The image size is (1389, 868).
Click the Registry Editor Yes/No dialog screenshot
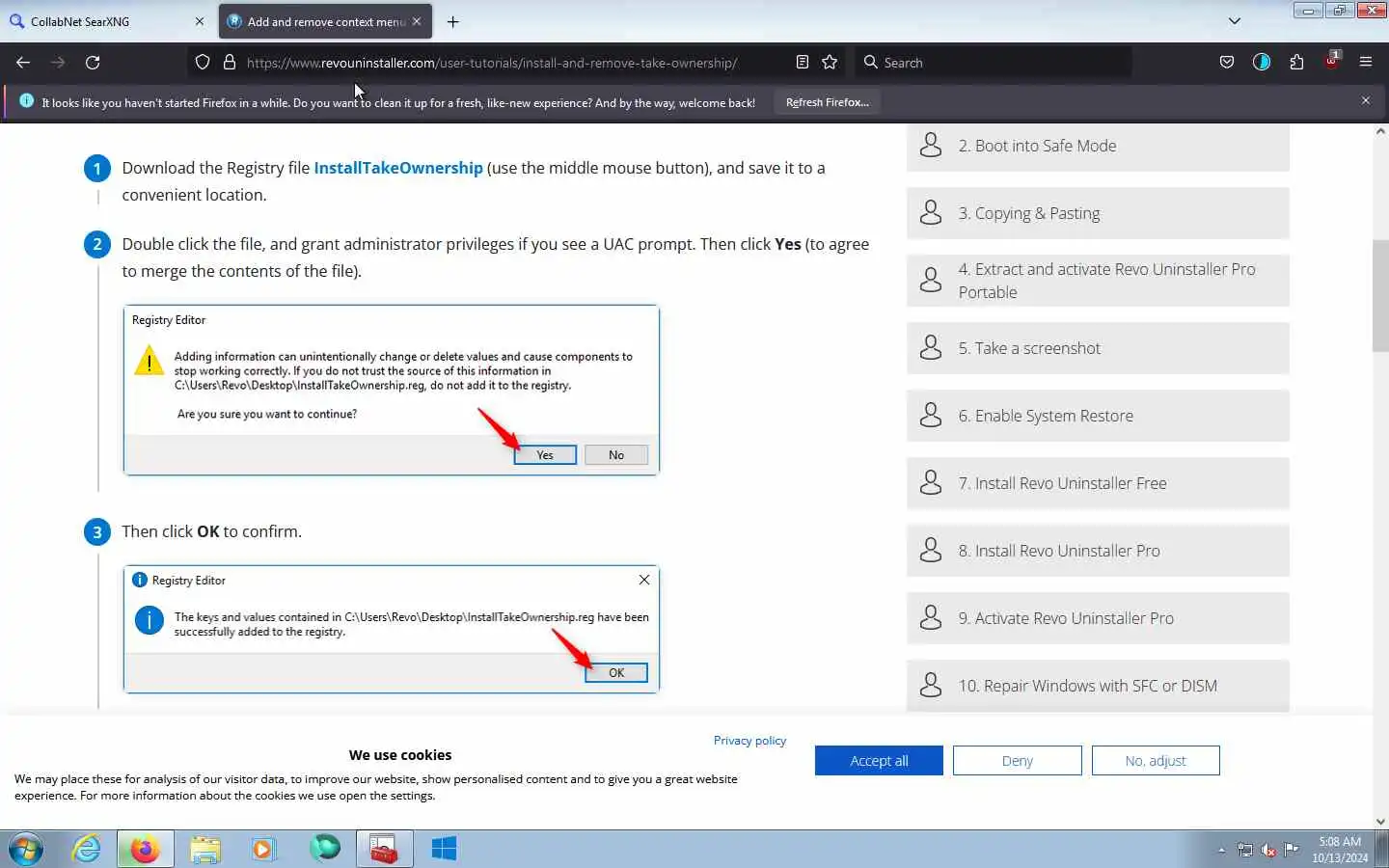pos(391,390)
